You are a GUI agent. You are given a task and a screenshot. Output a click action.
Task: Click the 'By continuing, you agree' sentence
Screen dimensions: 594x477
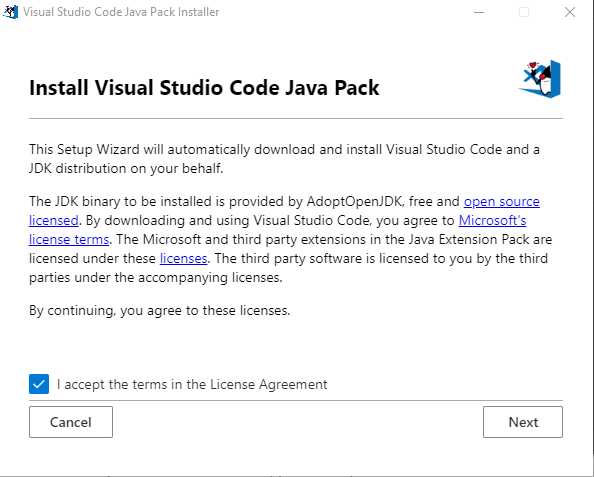[x=159, y=311]
